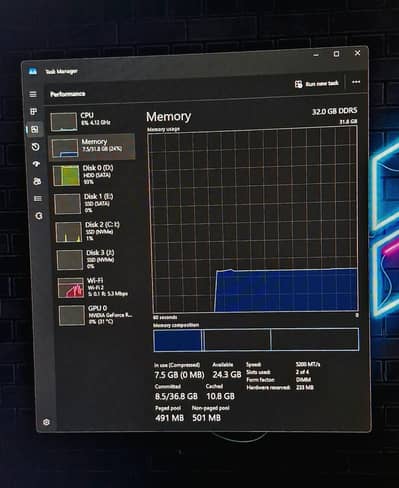Go to the Processes page icon
The image size is (399, 488).
tap(34, 111)
